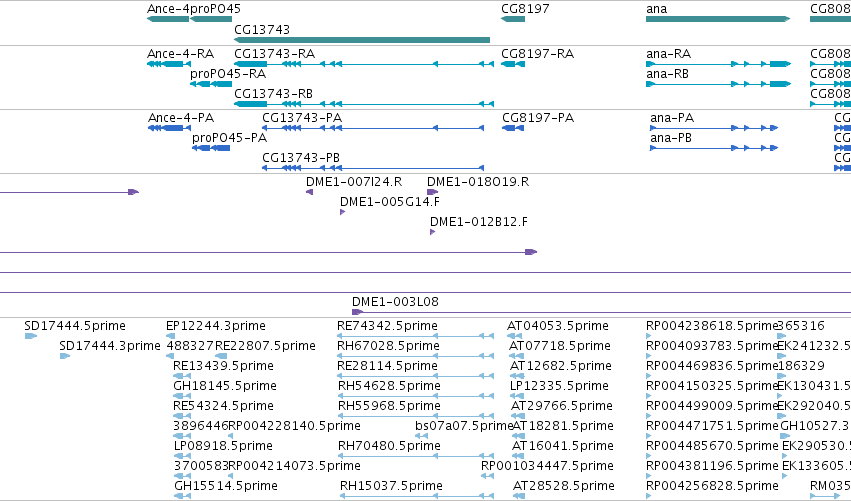Select the RP004150325.5prime EST label
Screen dimensions: 851x501
(712, 386)
